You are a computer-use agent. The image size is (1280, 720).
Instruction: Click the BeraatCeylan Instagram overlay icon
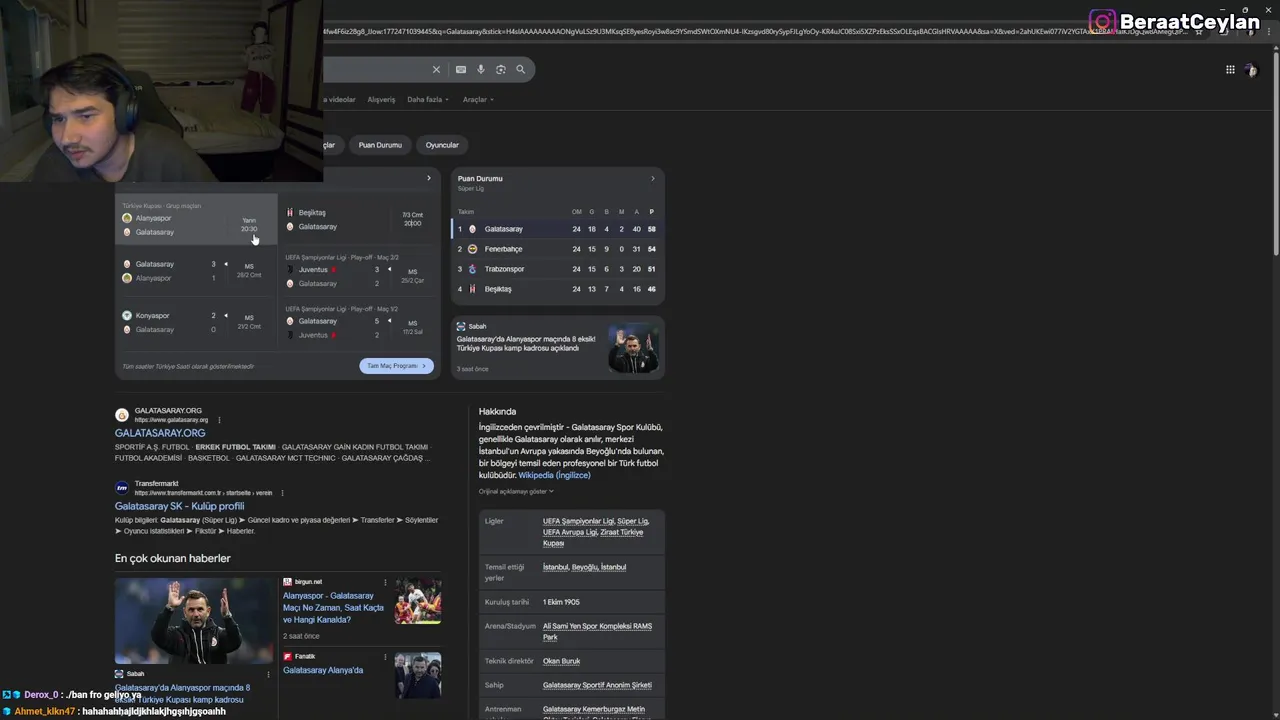(1102, 21)
